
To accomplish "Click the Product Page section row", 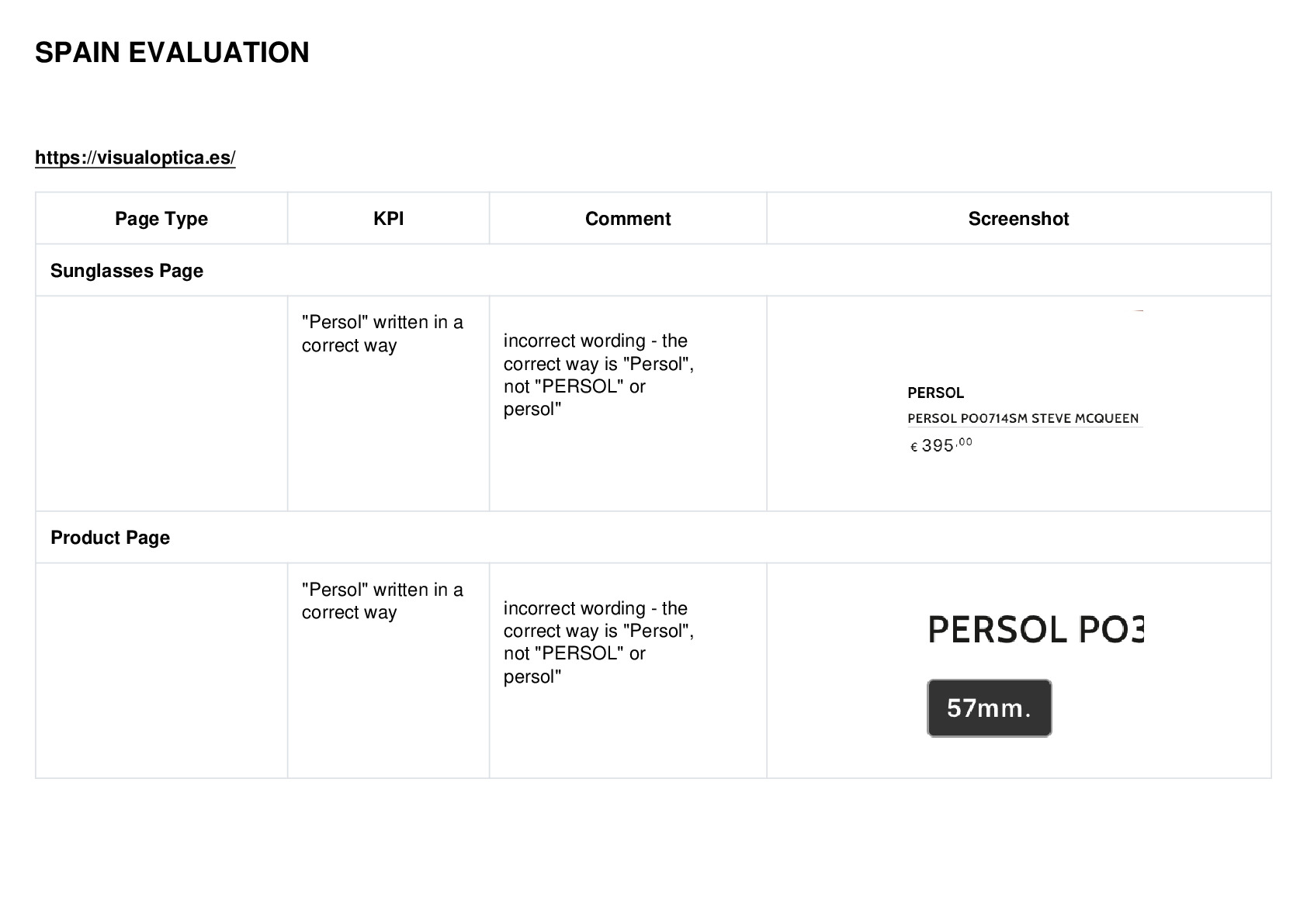I will (x=653, y=538).
